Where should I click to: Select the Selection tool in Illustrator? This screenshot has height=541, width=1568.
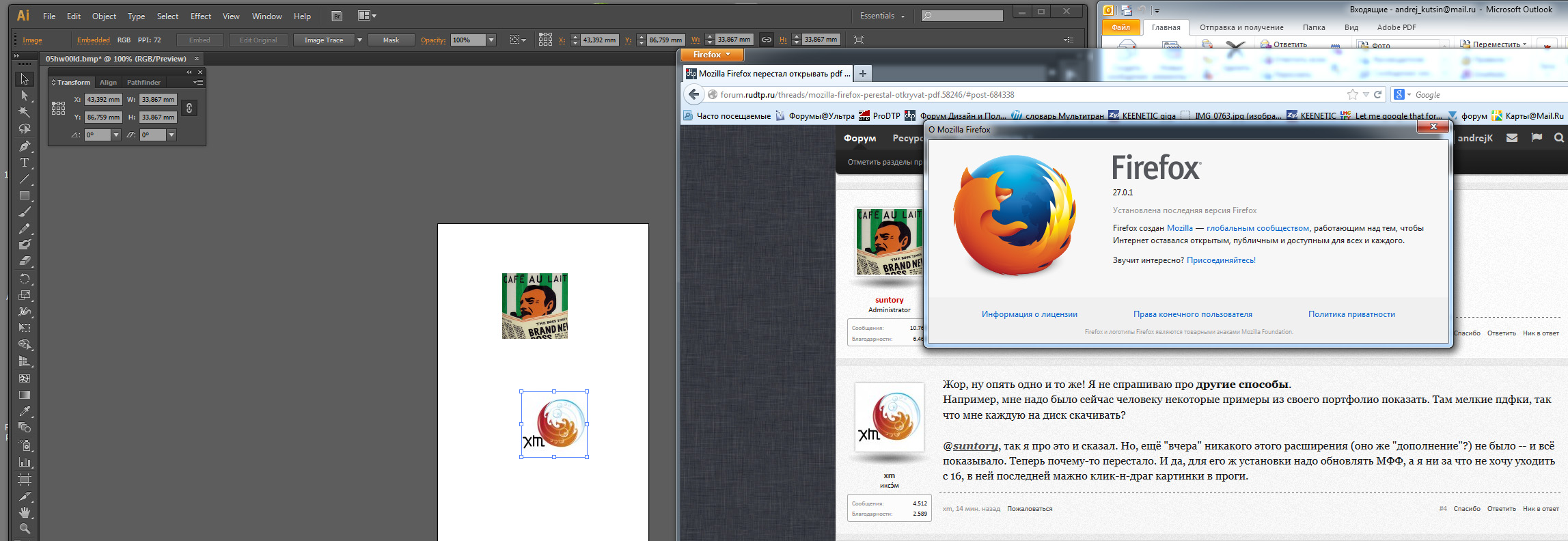click(25, 79)
